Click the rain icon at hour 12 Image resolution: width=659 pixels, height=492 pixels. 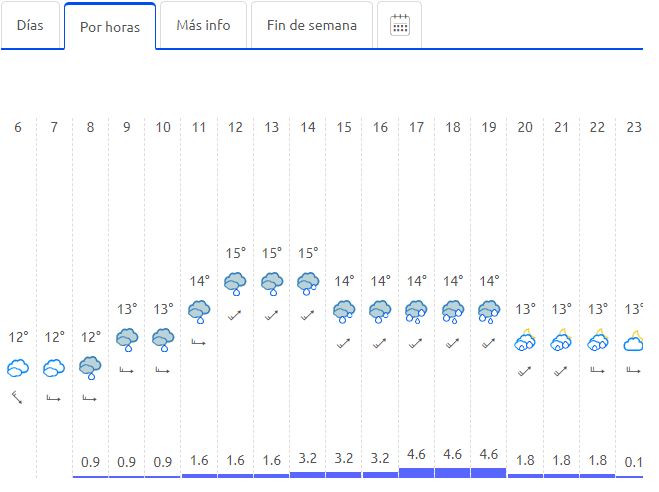tap(235, 284)
